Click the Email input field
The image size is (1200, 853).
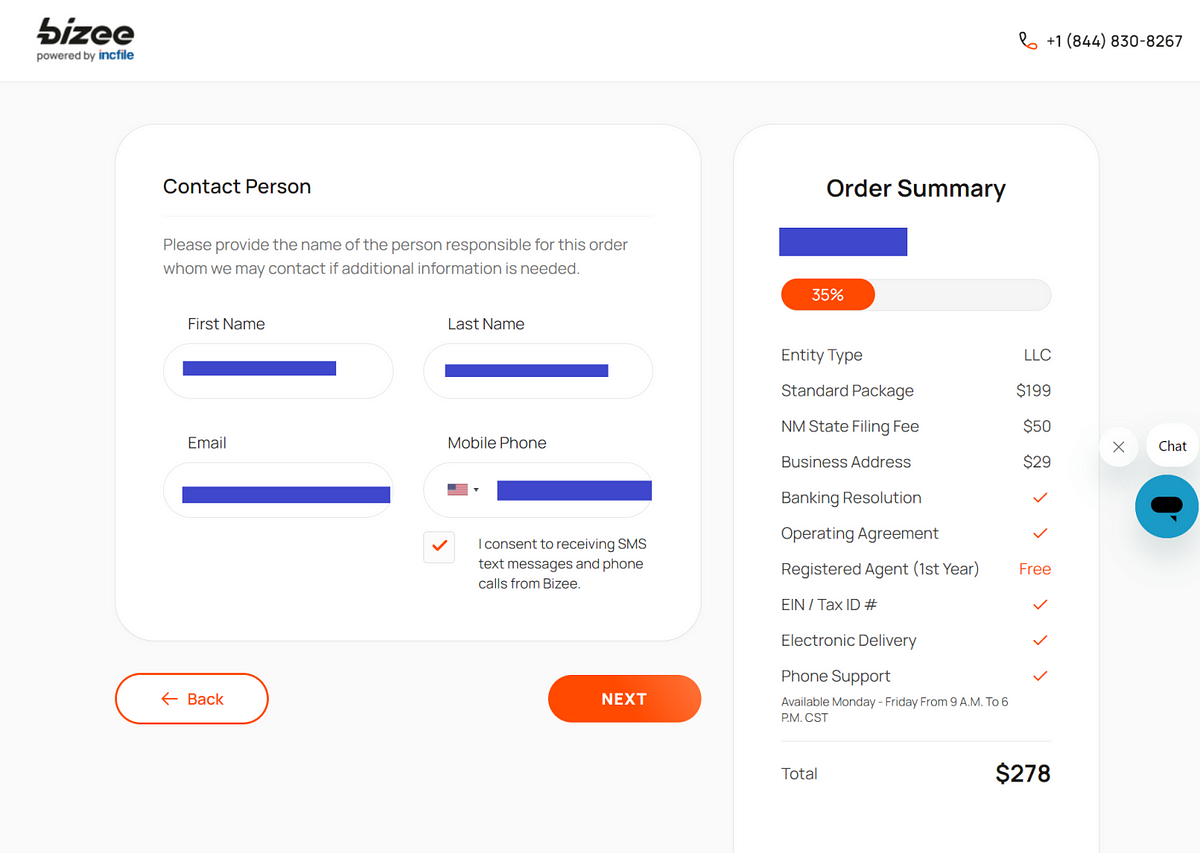(x=278, y=490)
